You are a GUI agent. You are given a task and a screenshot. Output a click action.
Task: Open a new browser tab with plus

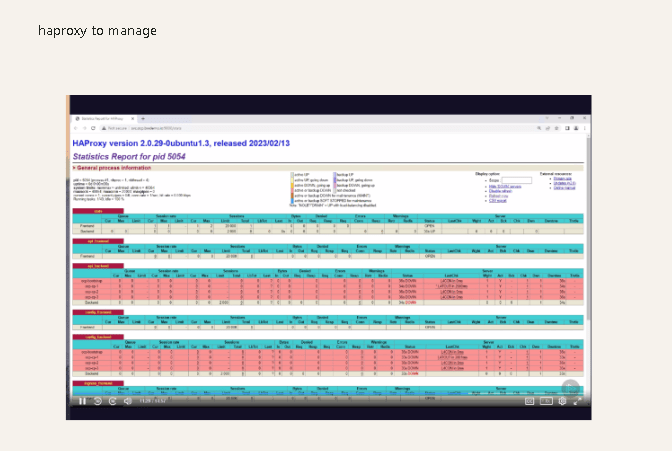click(x=143, y=119)
